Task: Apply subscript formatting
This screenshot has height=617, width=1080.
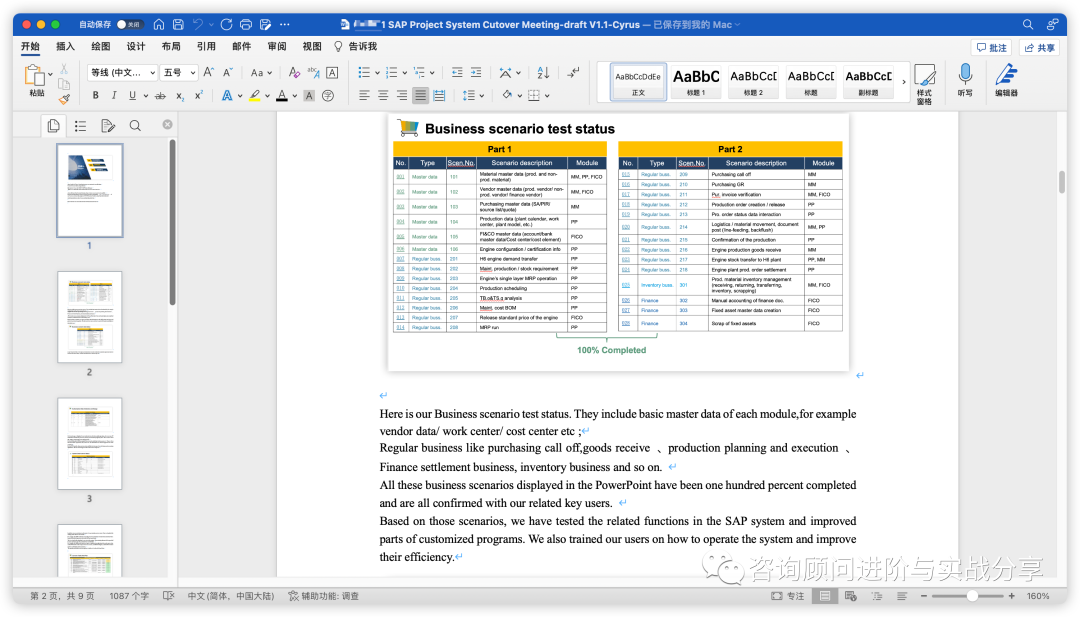Action: [x=180, y=96]
